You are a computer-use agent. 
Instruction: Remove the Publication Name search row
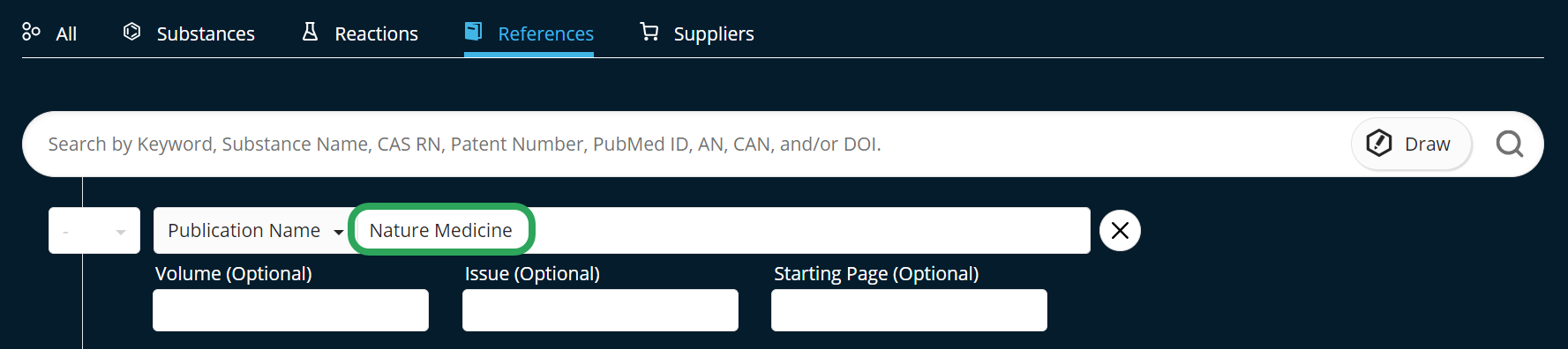point(1120,230)
